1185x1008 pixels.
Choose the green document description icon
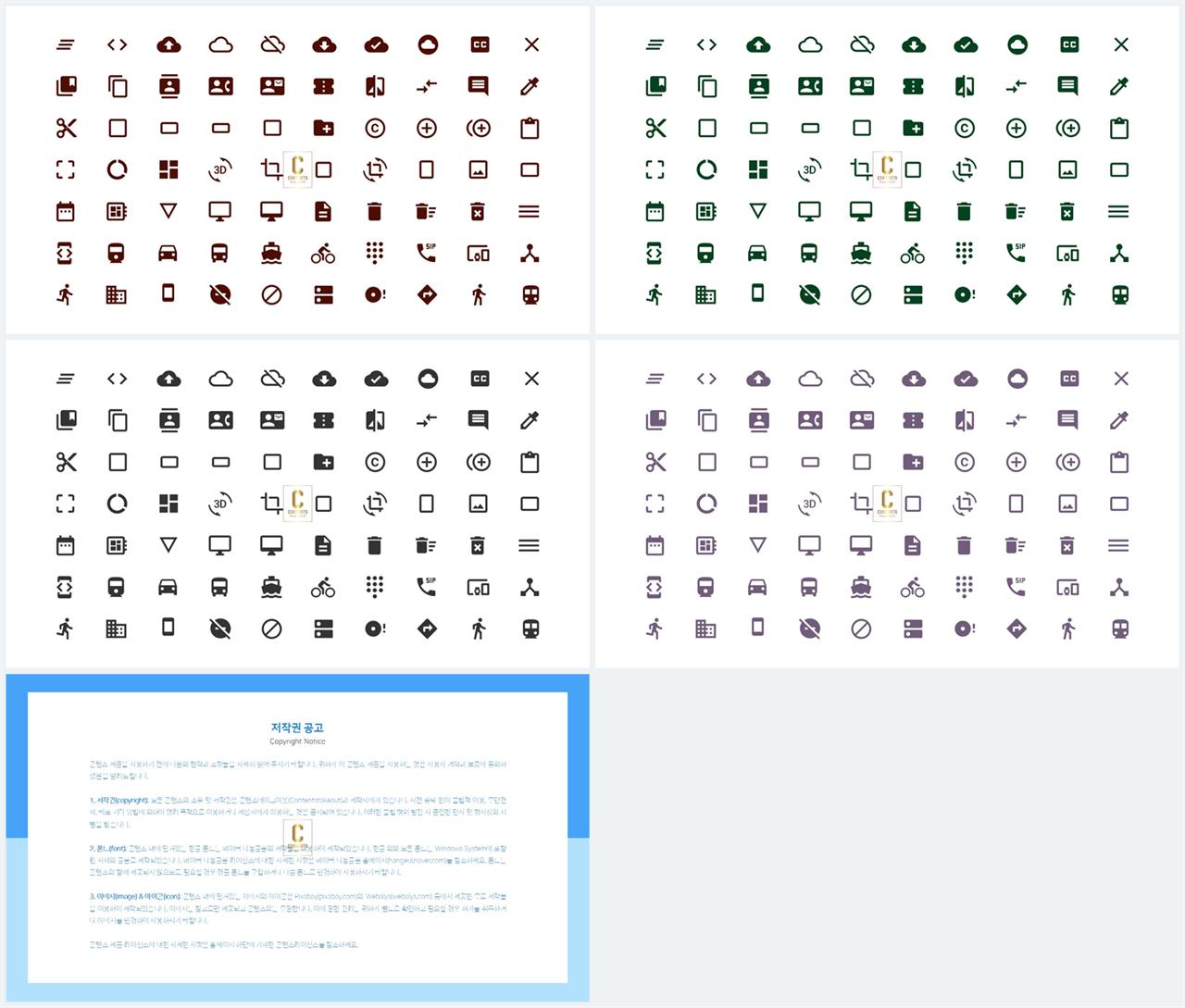pos(913,211)
